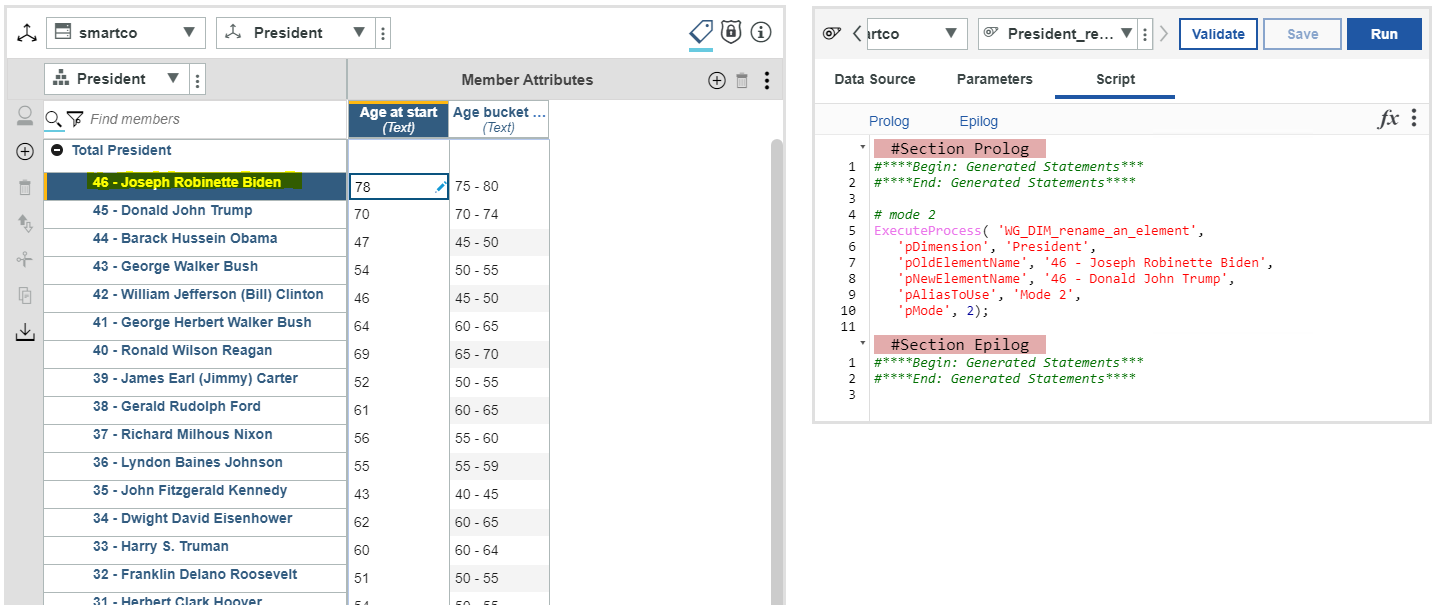Open the top President dimension dropdown
This screenshot has height=605, width=1453.
coord(296,33)
